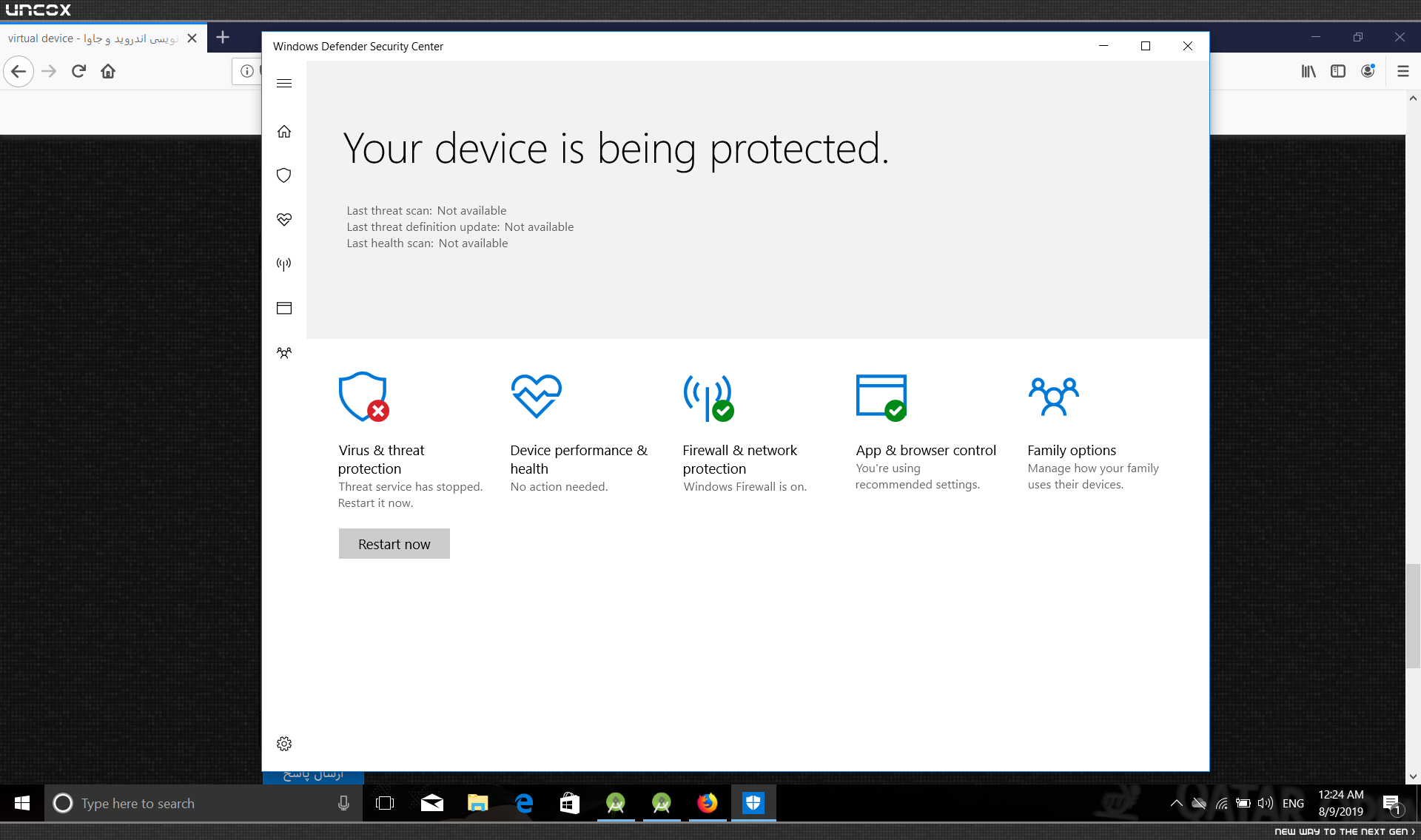Open volume control in system tray
Viewport: 1421px width, 840px height.
(x=1266, y=803)
